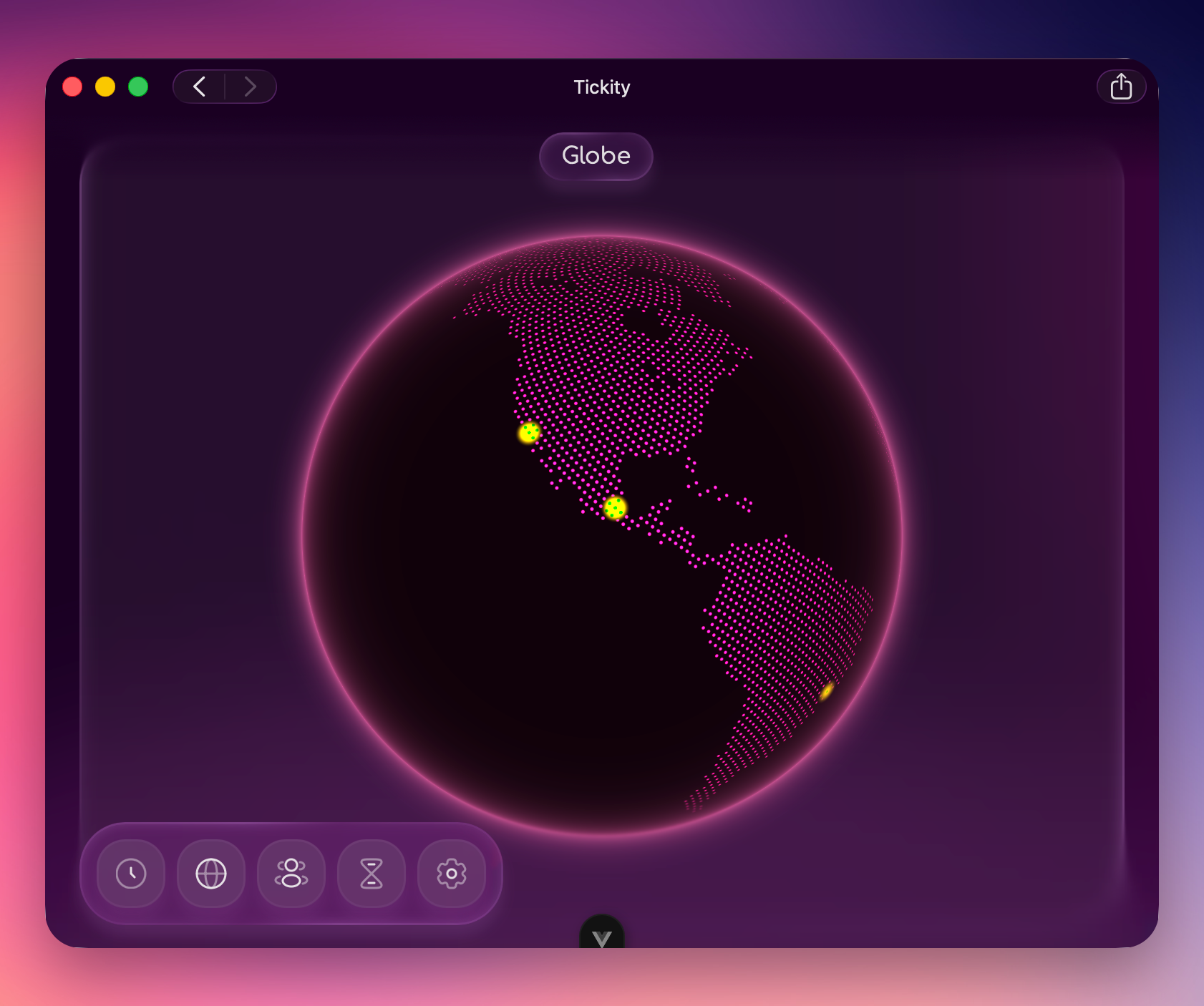Select the yellow marker on Brazil's coast
Image resolution: width=1204 pixels, height=1006 pixels.
coord(827,691)
